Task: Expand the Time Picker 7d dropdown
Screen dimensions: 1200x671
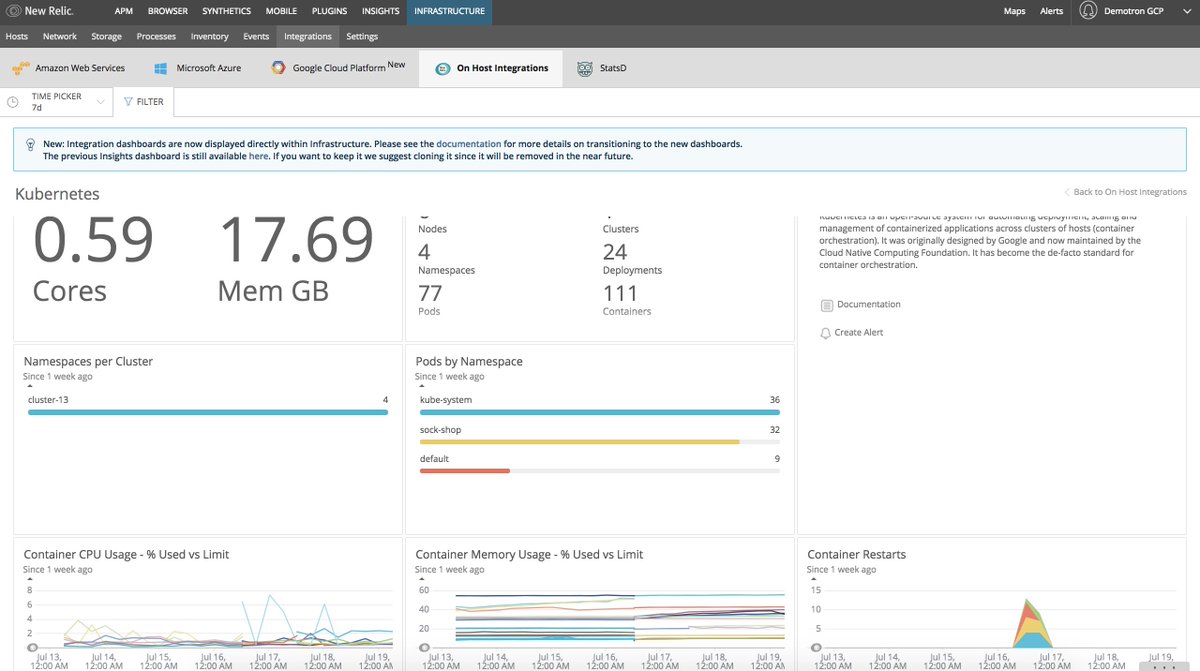Action: pyautogui.click(x=58, y=102)
